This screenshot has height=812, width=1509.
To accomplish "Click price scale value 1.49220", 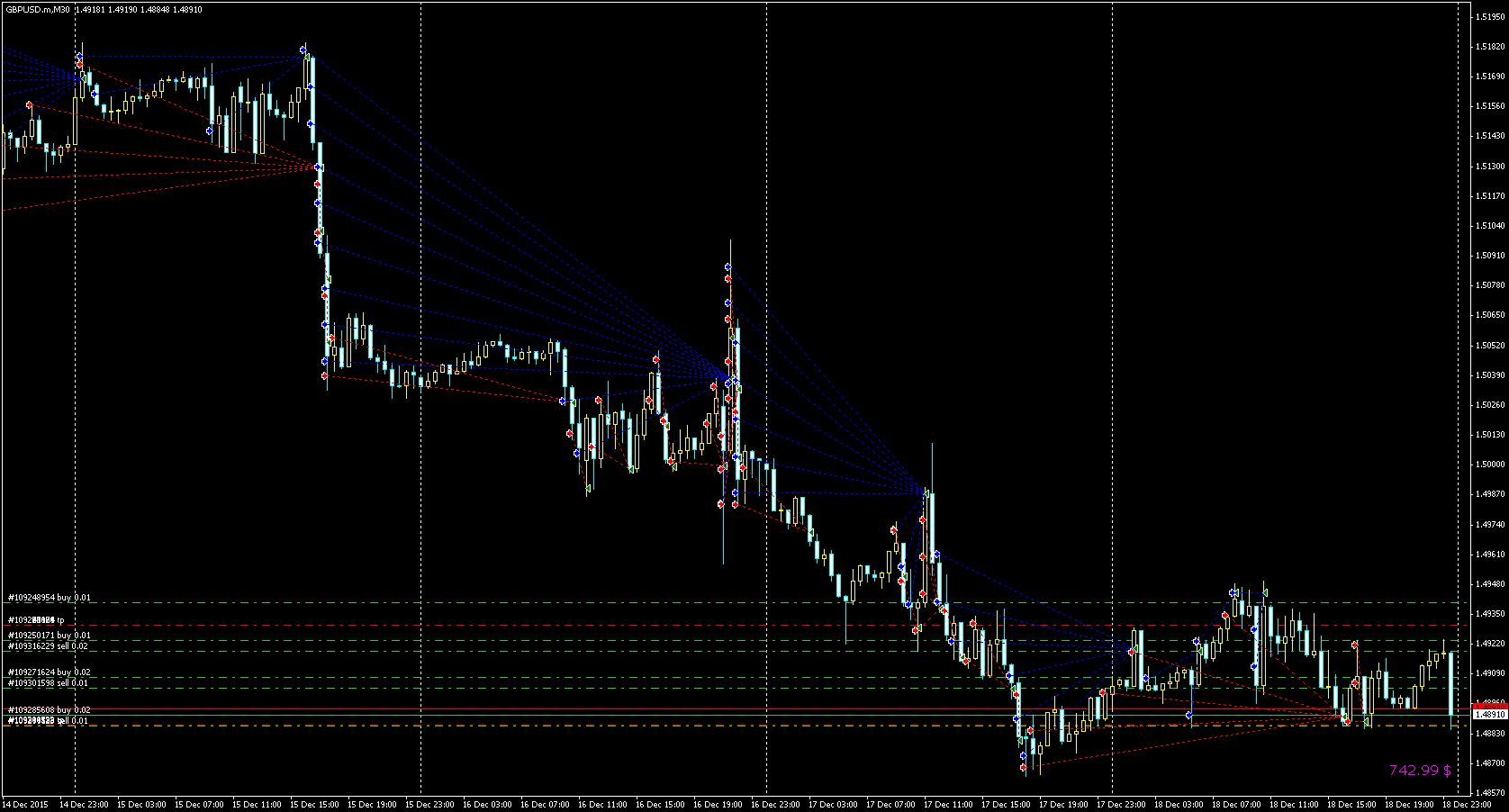I will [1492, 644].
